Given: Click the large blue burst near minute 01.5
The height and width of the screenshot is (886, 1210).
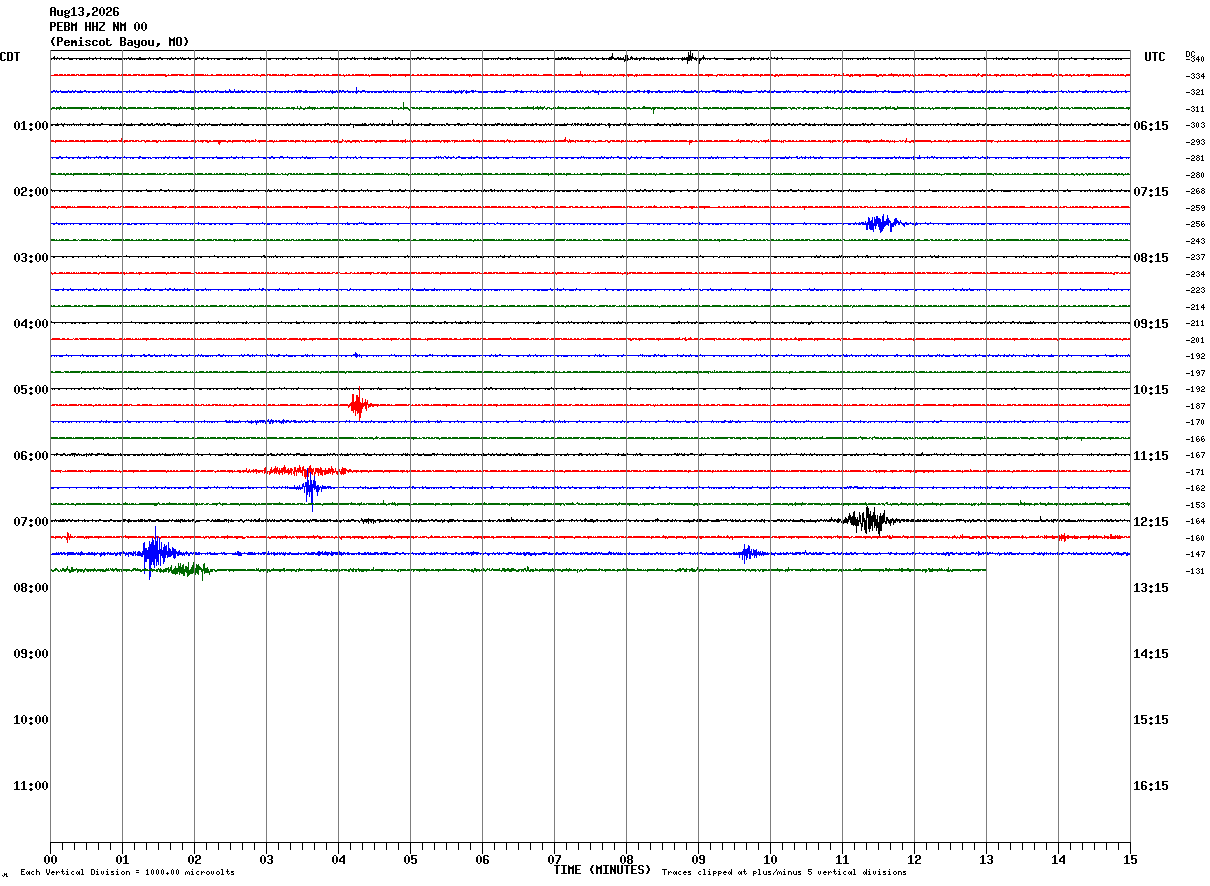Looking at the screenshot, I should tap(156, 553).
